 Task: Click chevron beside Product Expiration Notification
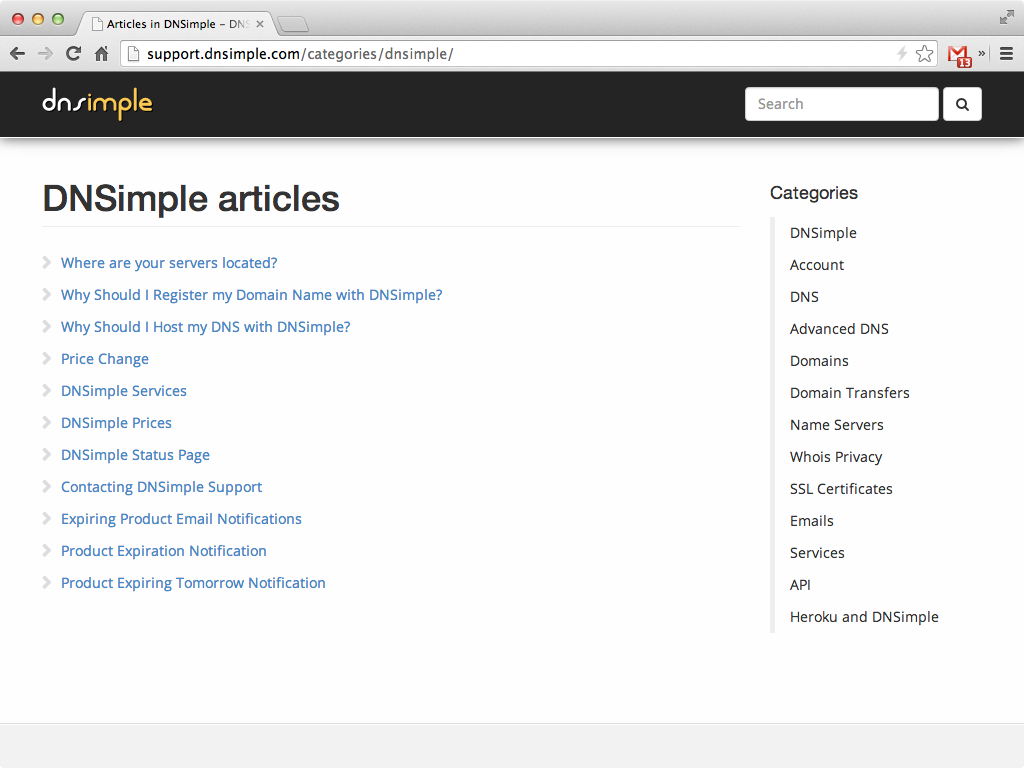coord(46,551)
